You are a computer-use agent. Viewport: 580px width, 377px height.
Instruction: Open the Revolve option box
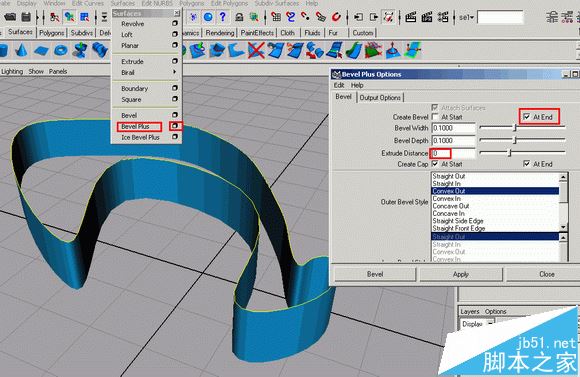pos(175,23)
